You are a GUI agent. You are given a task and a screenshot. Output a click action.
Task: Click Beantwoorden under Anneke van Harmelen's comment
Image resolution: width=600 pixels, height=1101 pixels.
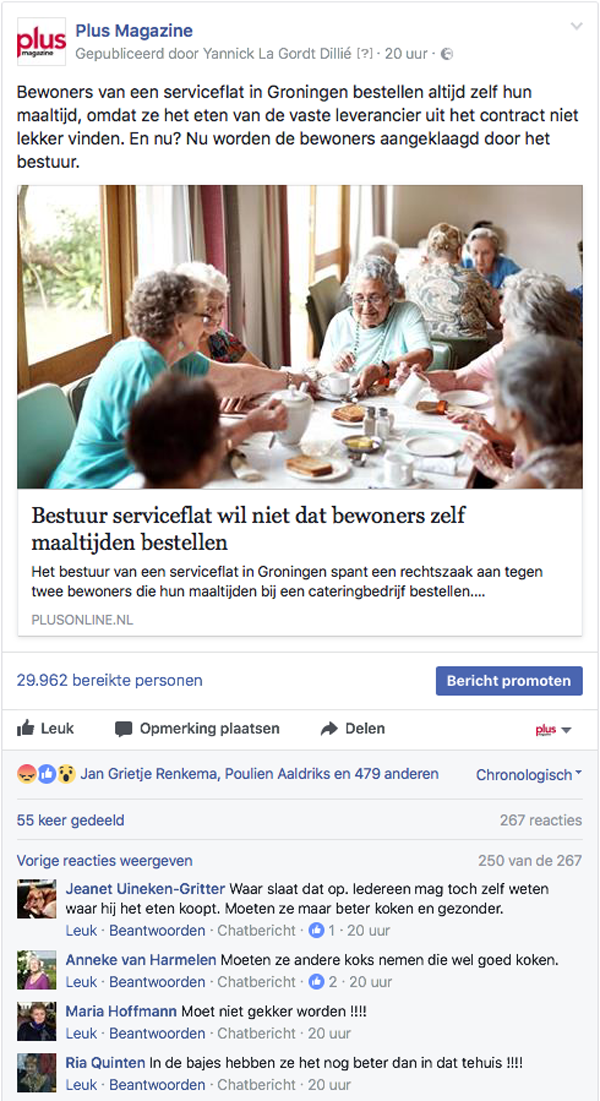tap(157, 982)
